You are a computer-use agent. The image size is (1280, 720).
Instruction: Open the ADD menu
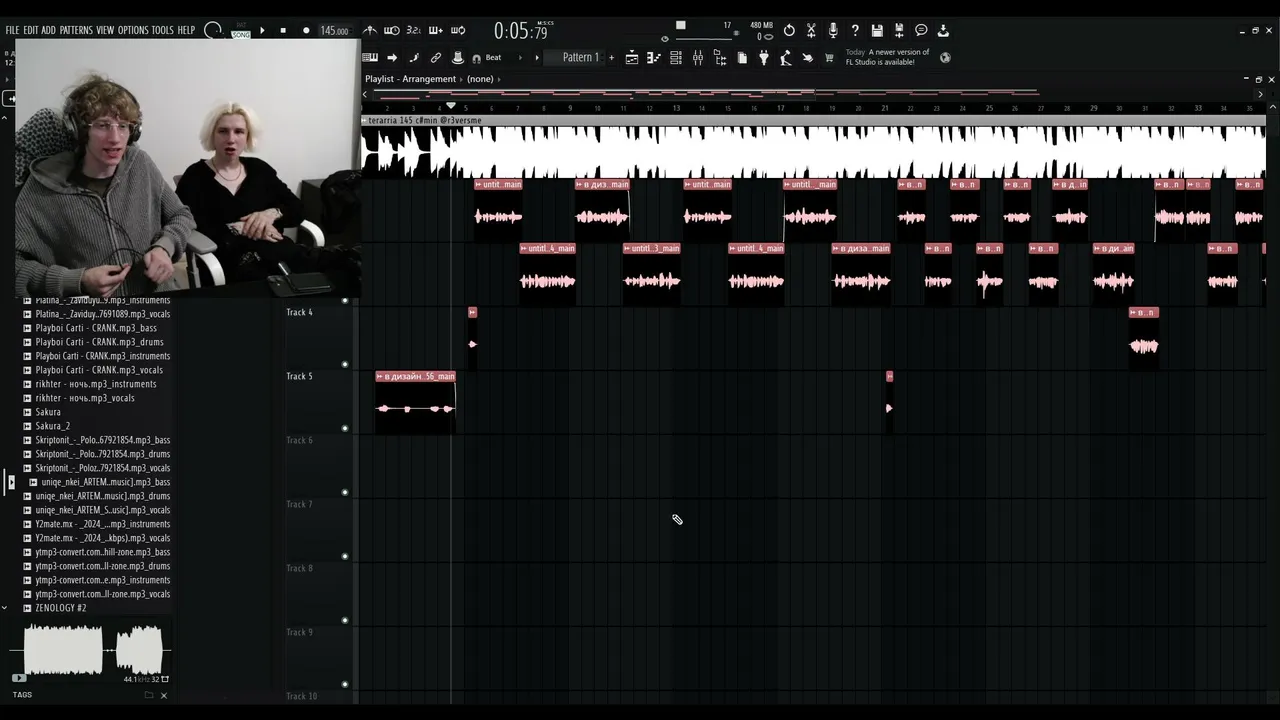[49, 31]
